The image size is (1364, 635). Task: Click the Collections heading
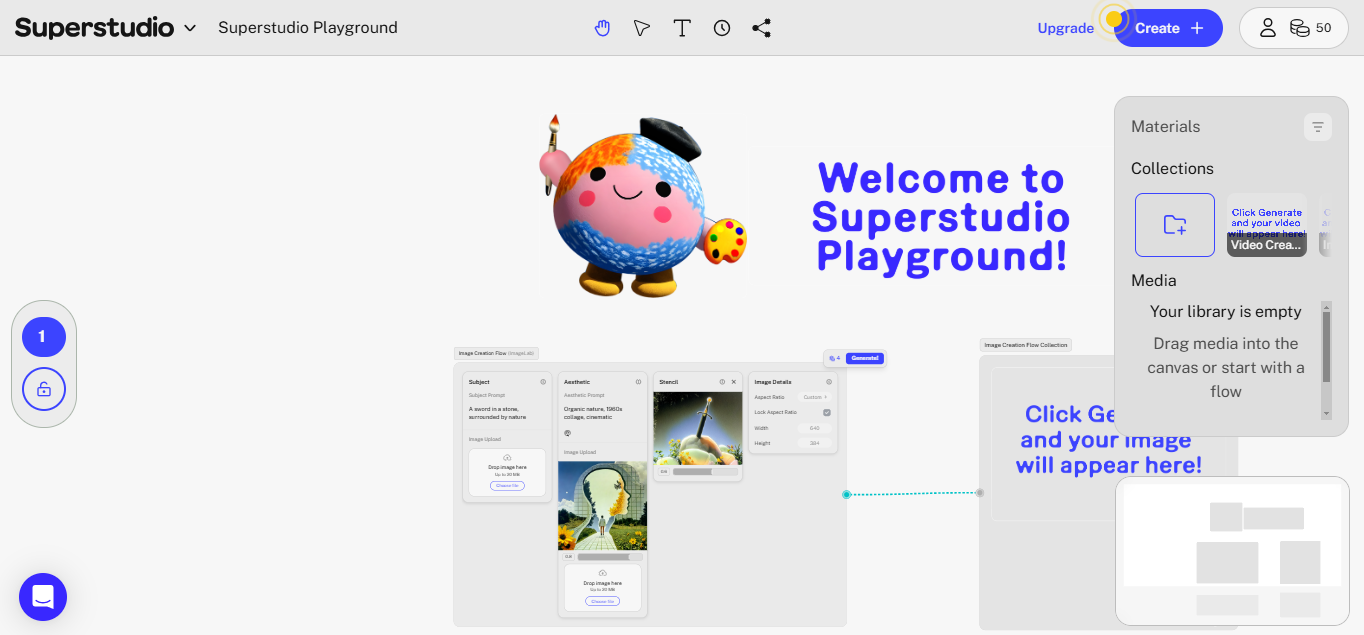[1172, 169]
